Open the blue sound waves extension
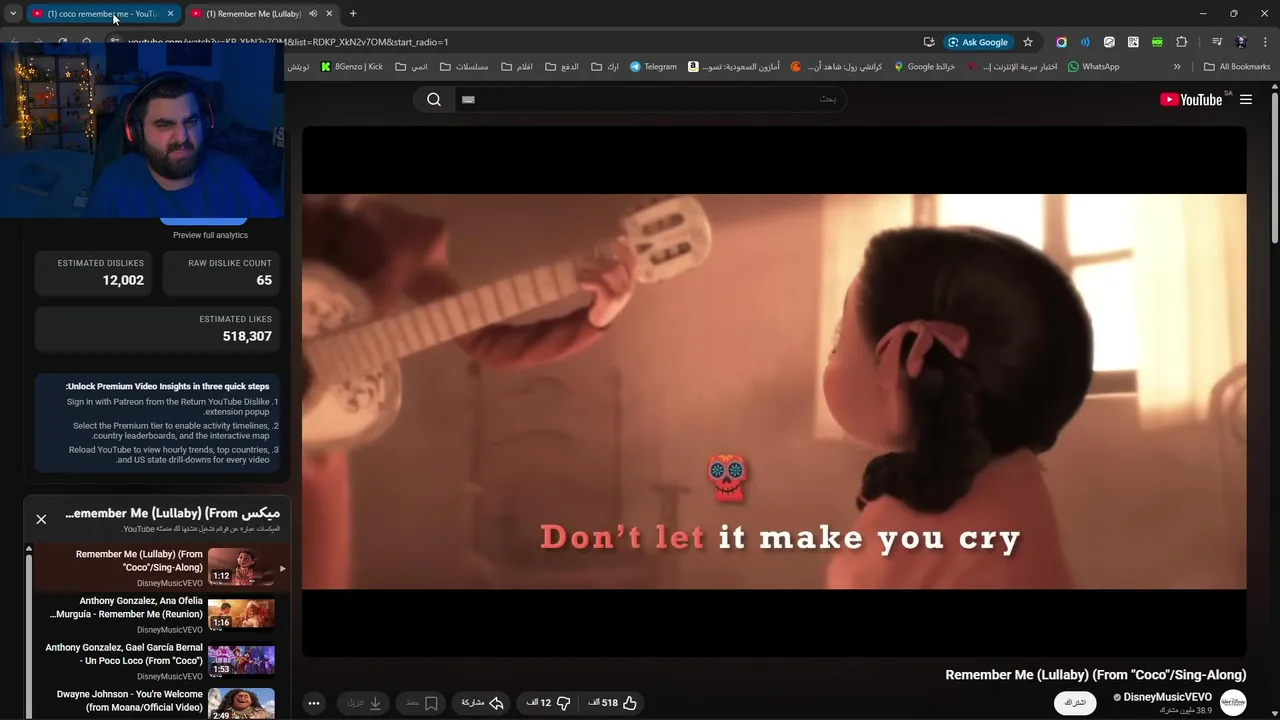Viewport: 1280px width, 720px height. [1085, 42]
